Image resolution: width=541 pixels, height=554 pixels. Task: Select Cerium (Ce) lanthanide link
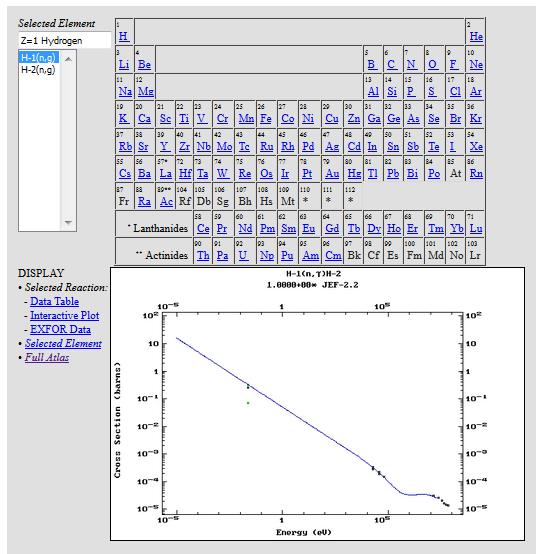203,229
